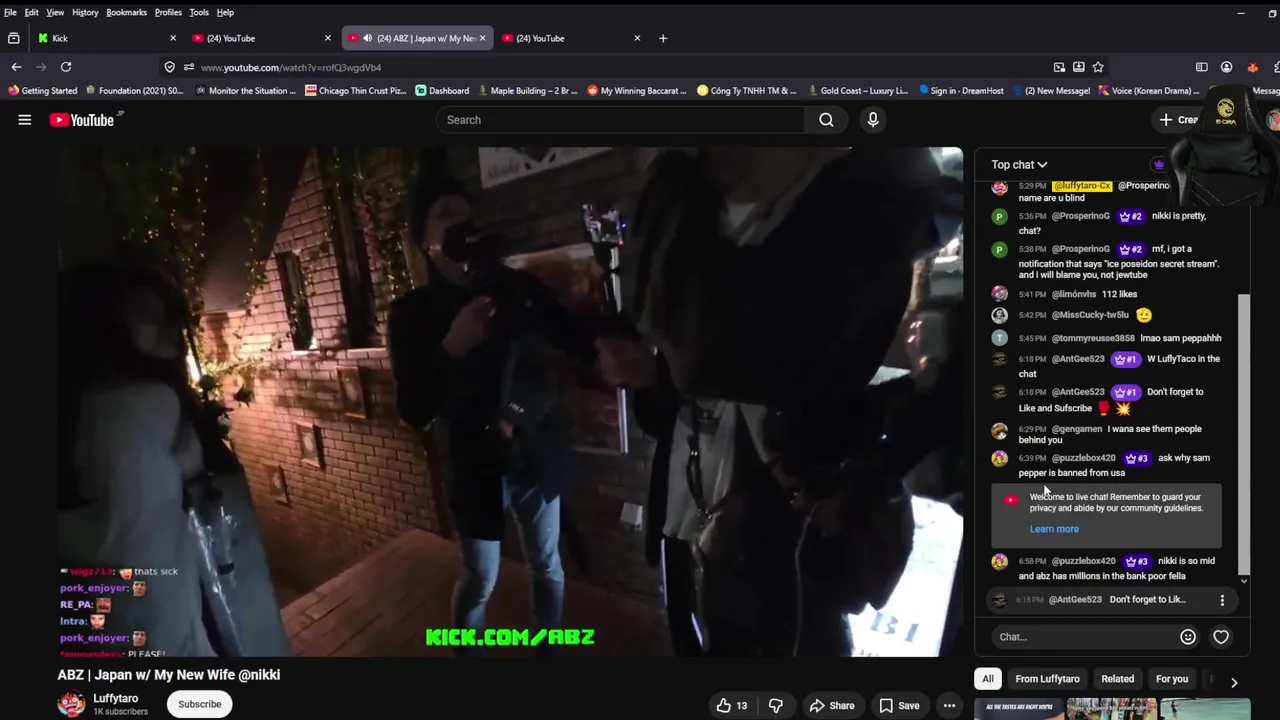Open site security shield icon
This screenshot has width=1280, height=720.
click(x=169, y=67)
